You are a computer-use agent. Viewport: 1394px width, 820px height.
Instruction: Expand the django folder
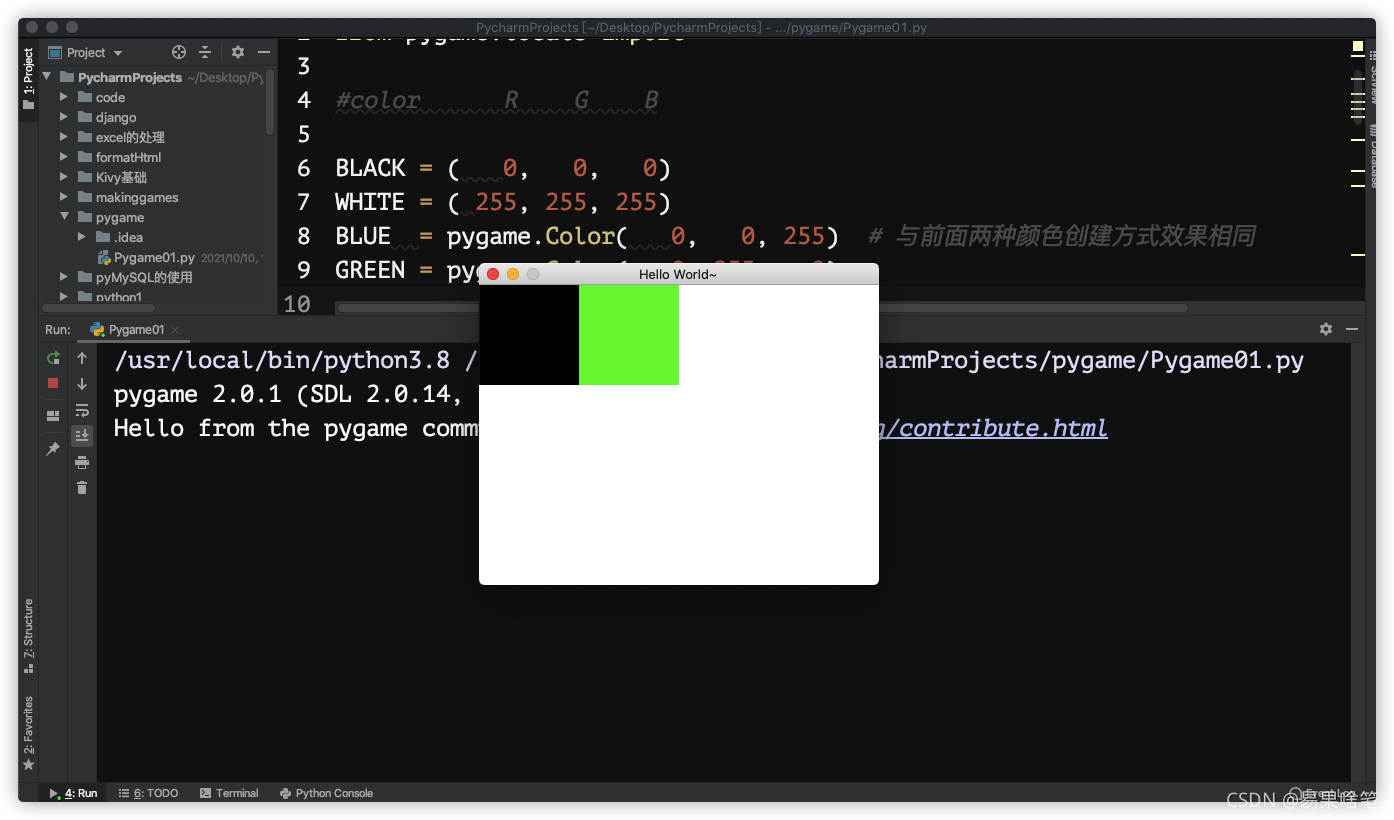[x=63, y=117]
